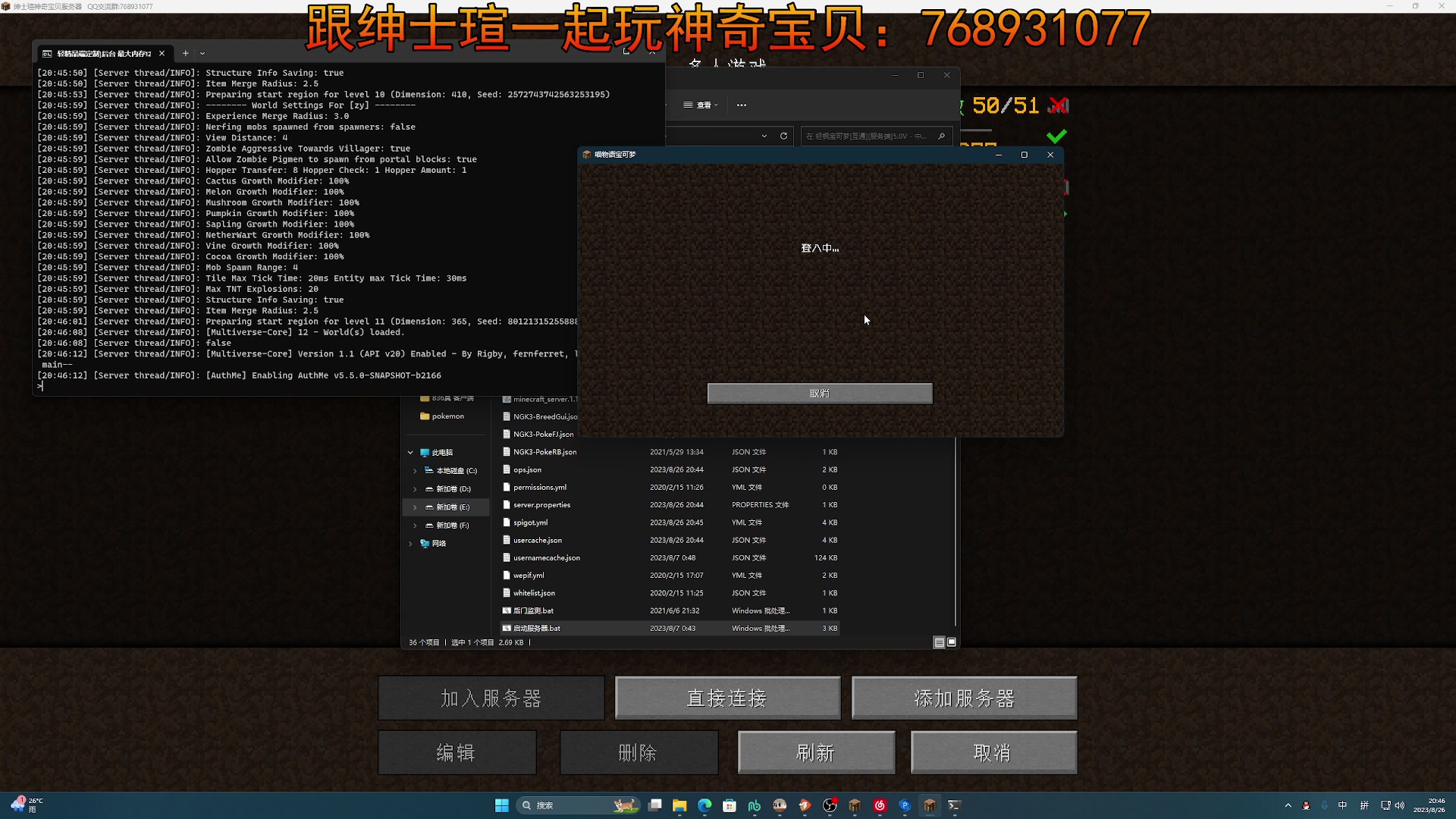Click the file list scrollbar

(x=955, y=531)
